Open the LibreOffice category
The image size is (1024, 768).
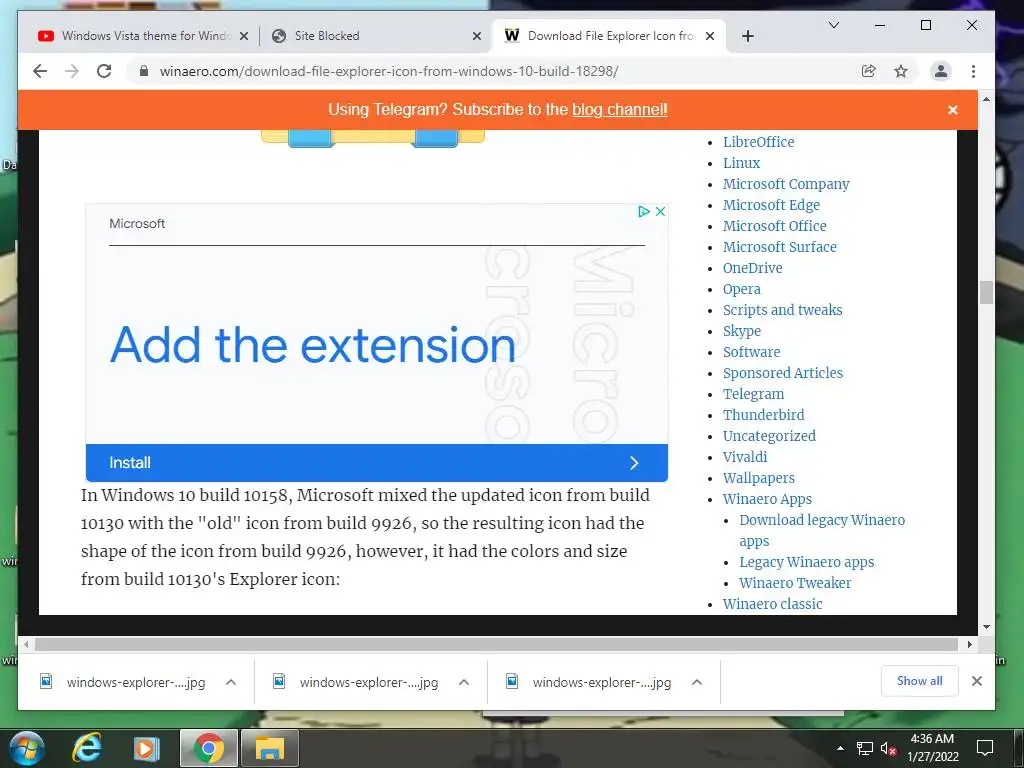coord(758,142)
